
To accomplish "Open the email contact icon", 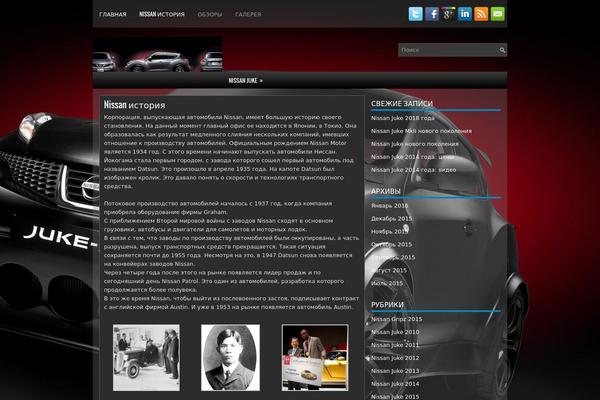I will pos(497,14).
